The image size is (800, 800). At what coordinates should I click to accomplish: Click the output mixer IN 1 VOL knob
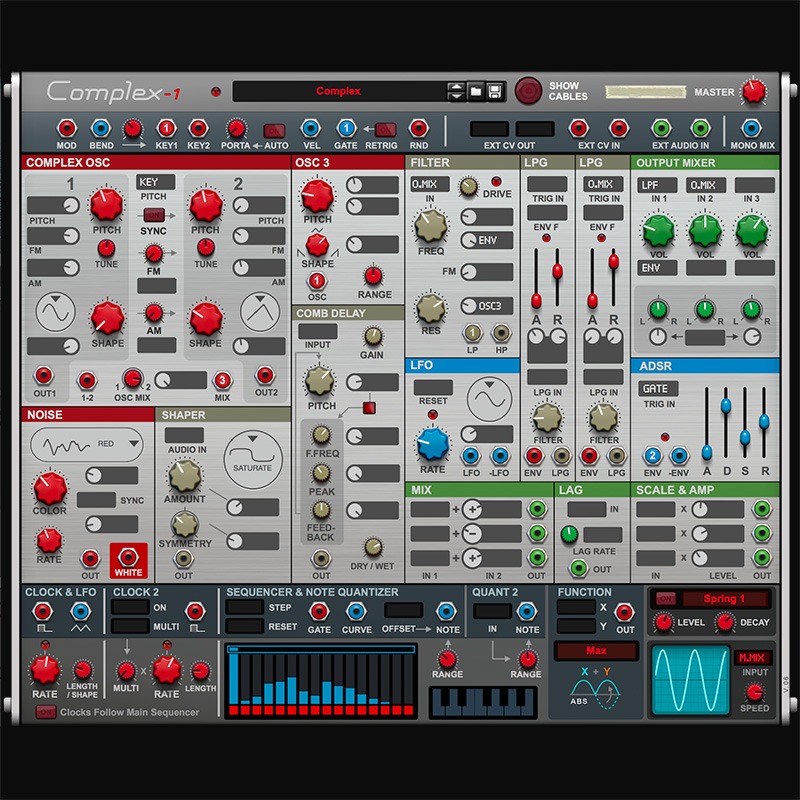(x=658, y=230)
